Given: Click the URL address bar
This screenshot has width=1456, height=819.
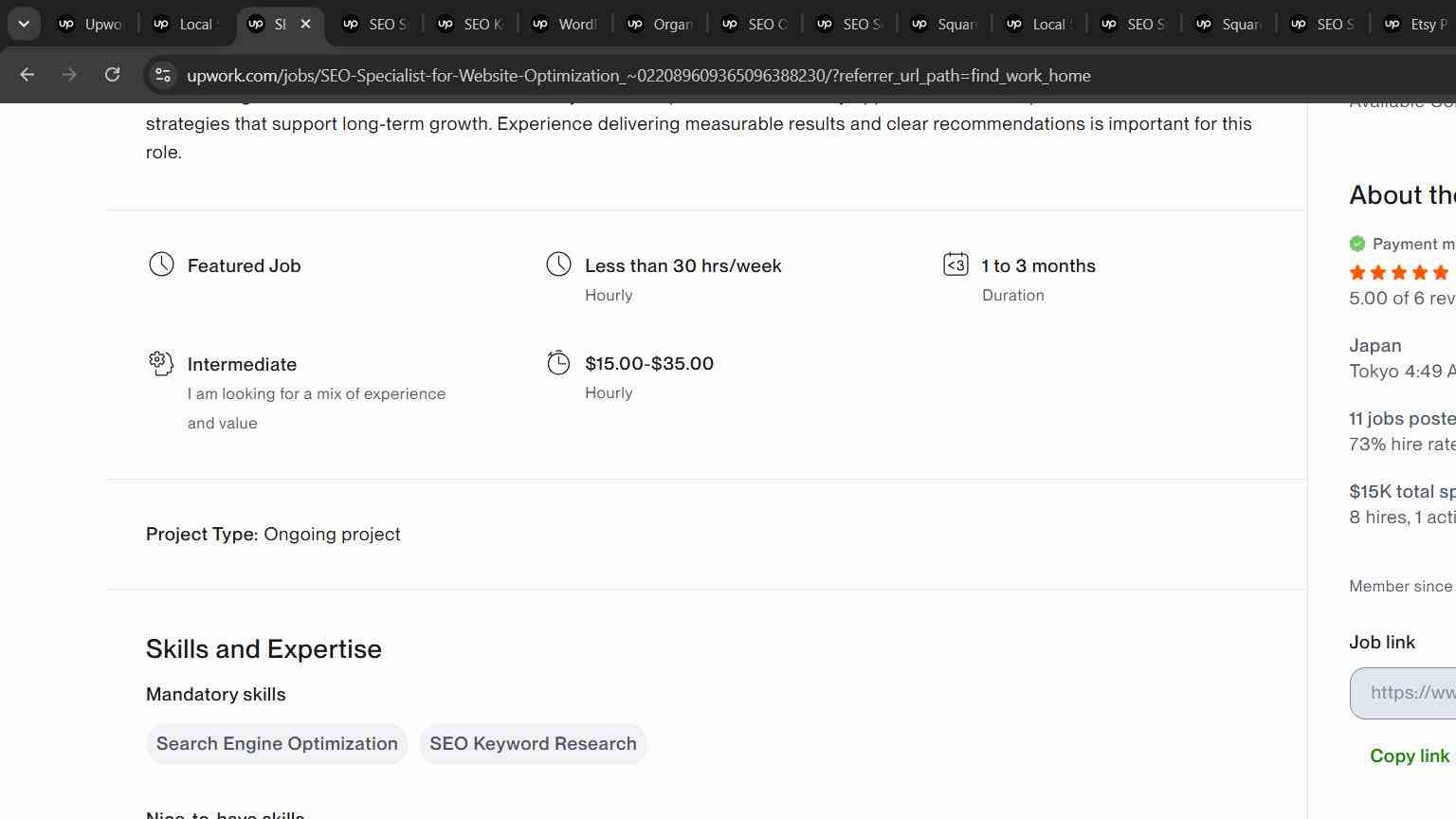Looking at the screenshot, I should 638,75.
